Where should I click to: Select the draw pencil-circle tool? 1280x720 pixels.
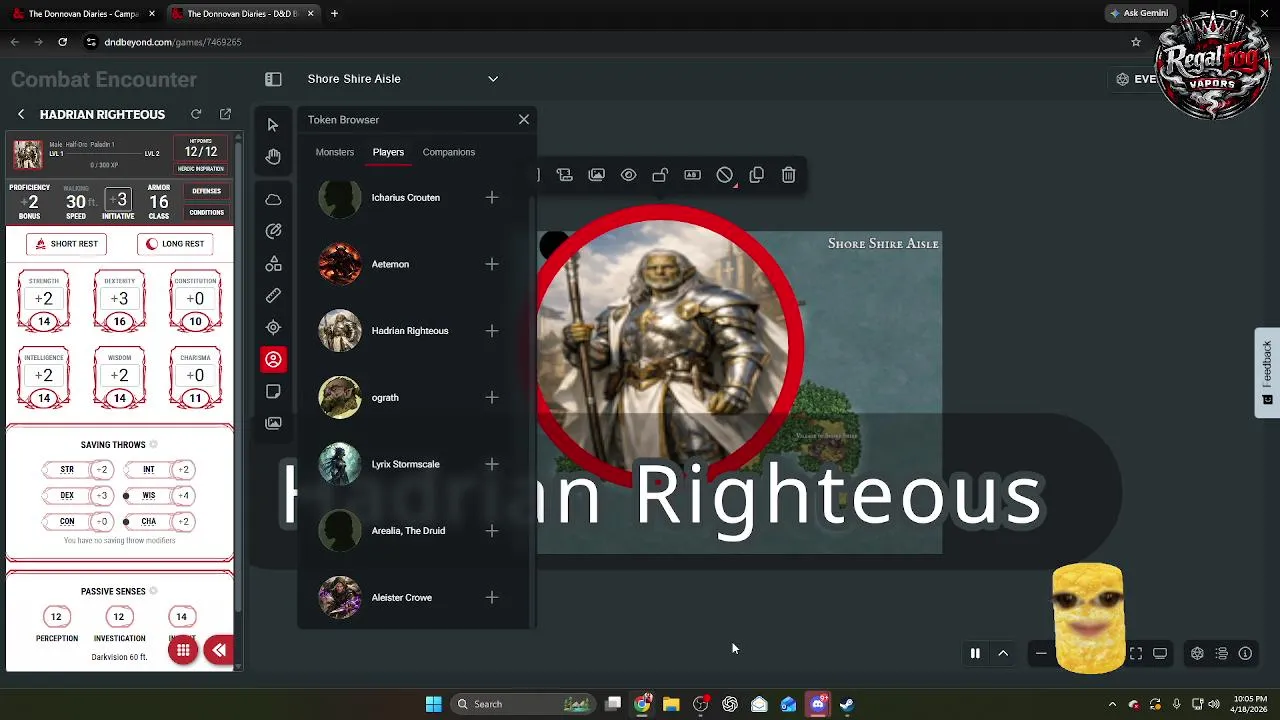tap(273, 231)
